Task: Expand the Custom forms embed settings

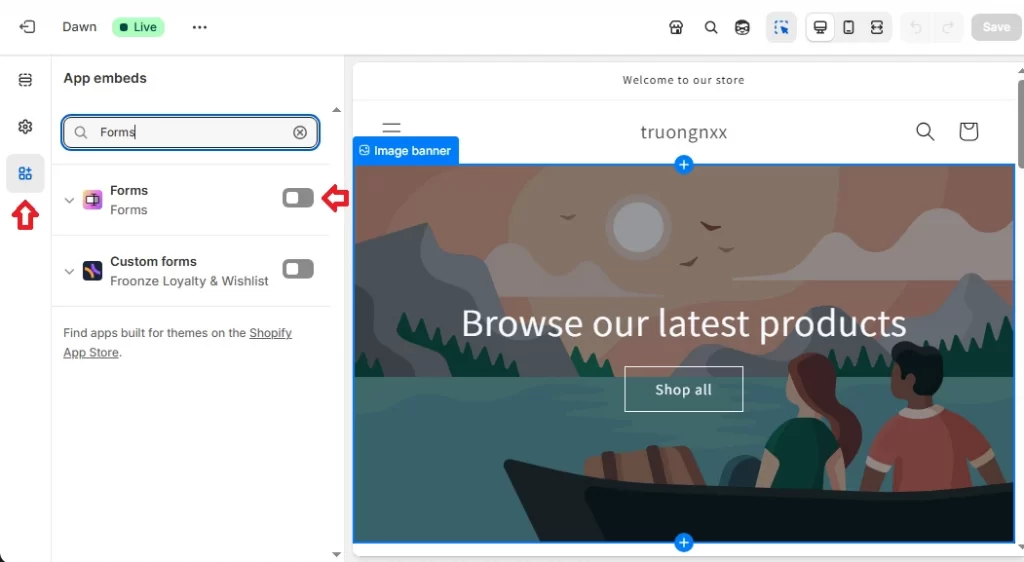Action: [69, 271]
